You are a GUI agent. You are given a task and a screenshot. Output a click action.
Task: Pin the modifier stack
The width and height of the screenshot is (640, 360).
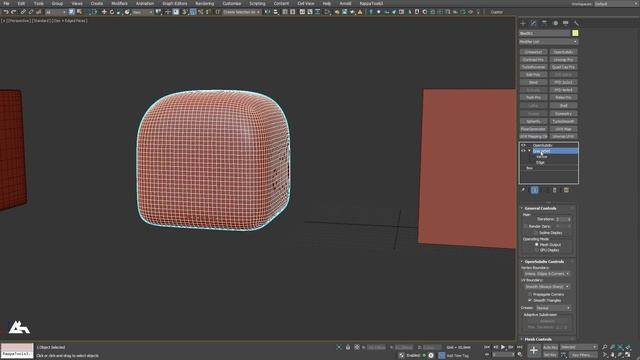(x=523, y=190)
